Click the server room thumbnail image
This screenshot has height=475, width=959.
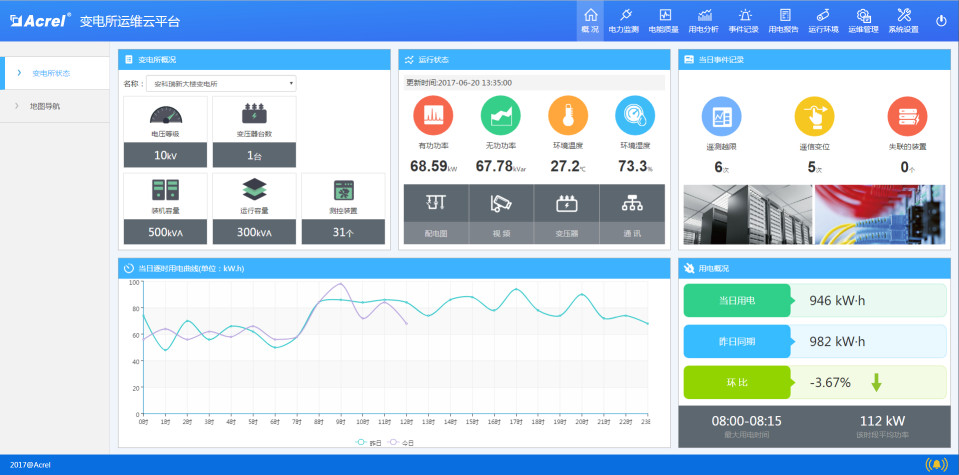746,215
